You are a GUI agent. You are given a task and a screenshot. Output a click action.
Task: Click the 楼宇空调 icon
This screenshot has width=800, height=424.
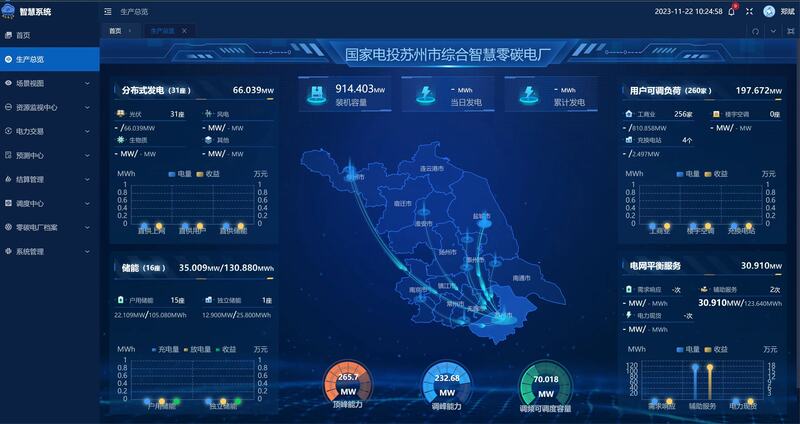tap(716, 113)
